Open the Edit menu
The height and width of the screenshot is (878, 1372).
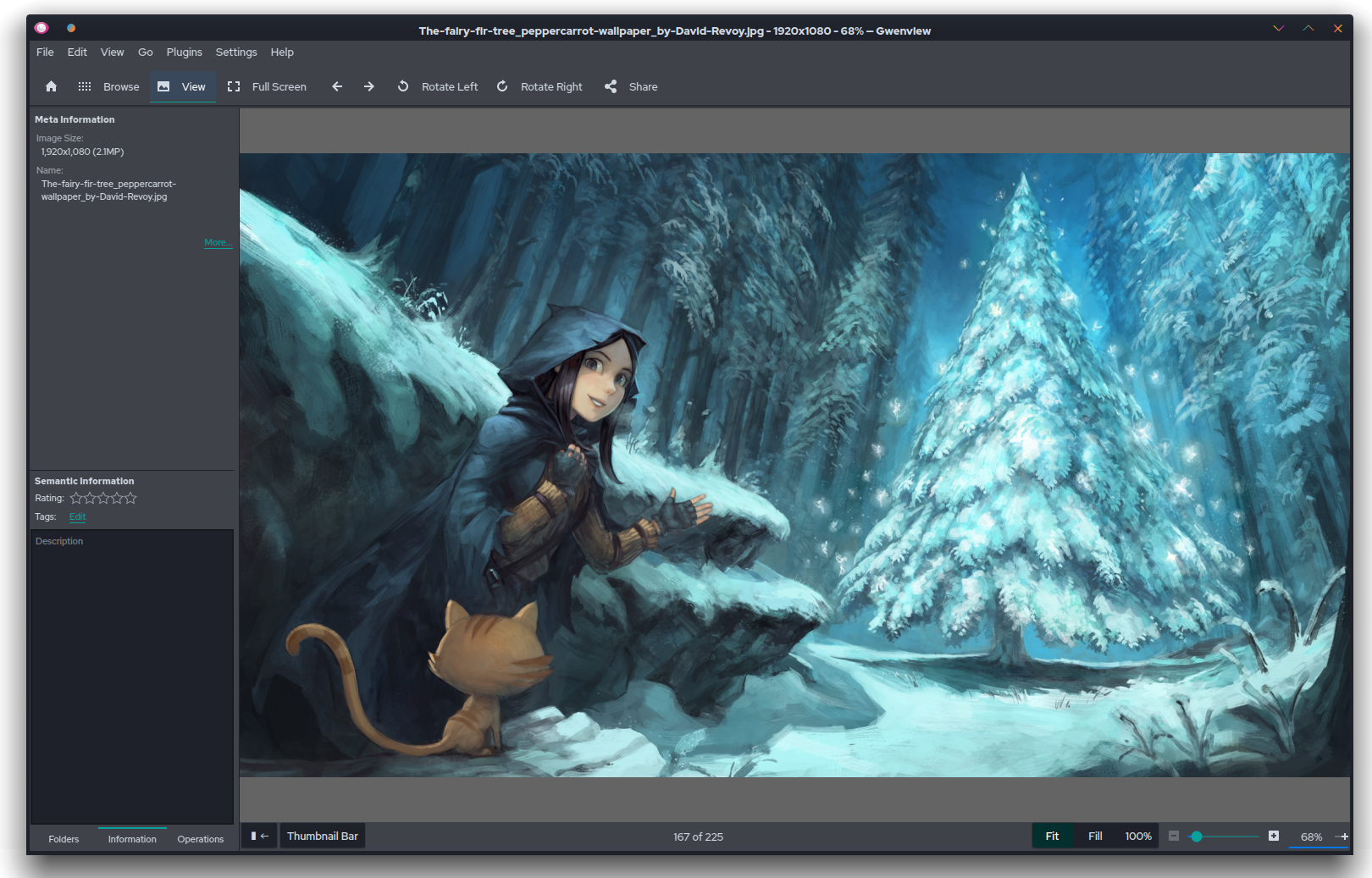click(x=77, y=52)
